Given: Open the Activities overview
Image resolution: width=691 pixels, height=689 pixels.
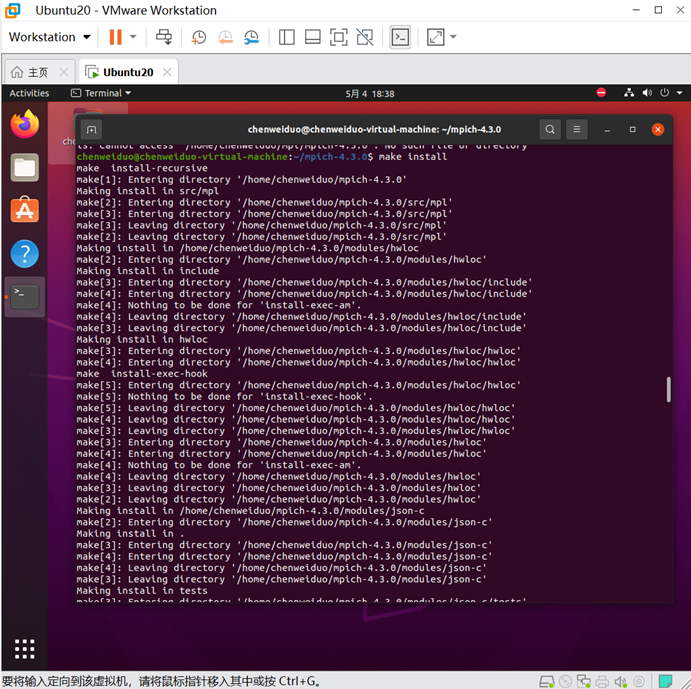Looking at the screenshot, I should (x=29, y=93).
